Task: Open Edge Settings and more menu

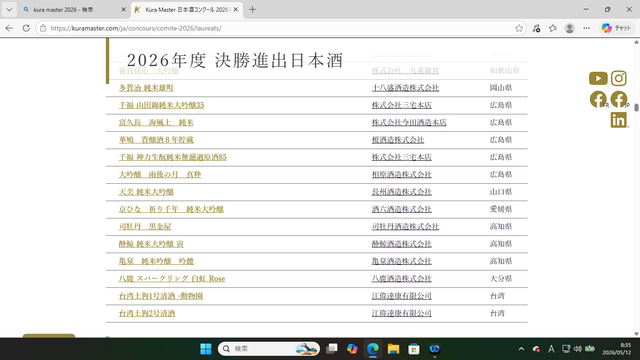Action: click(x=587, y=28)
